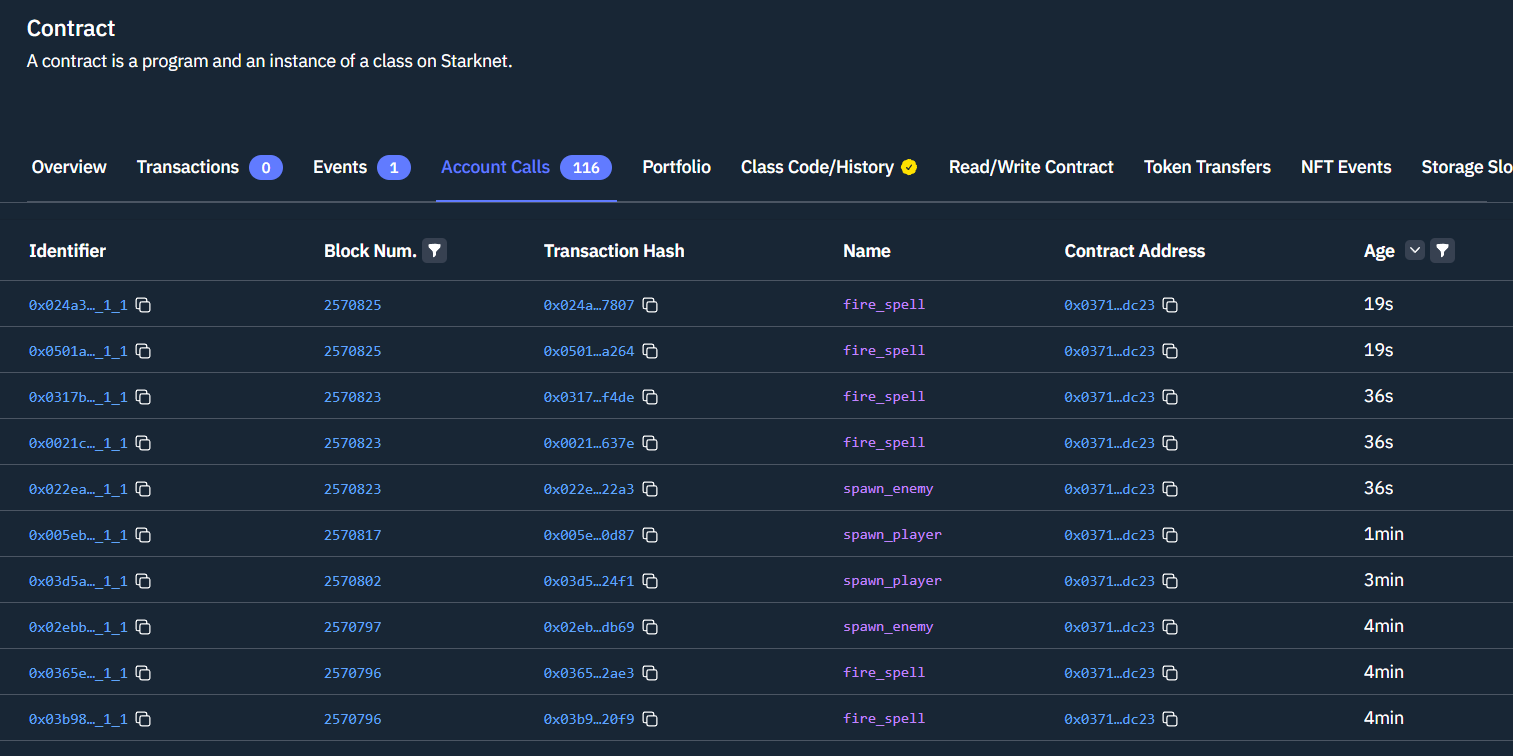This screenshot has width=1513, height=756.
Task: Click the Name column header
Action: click(866, 251)
